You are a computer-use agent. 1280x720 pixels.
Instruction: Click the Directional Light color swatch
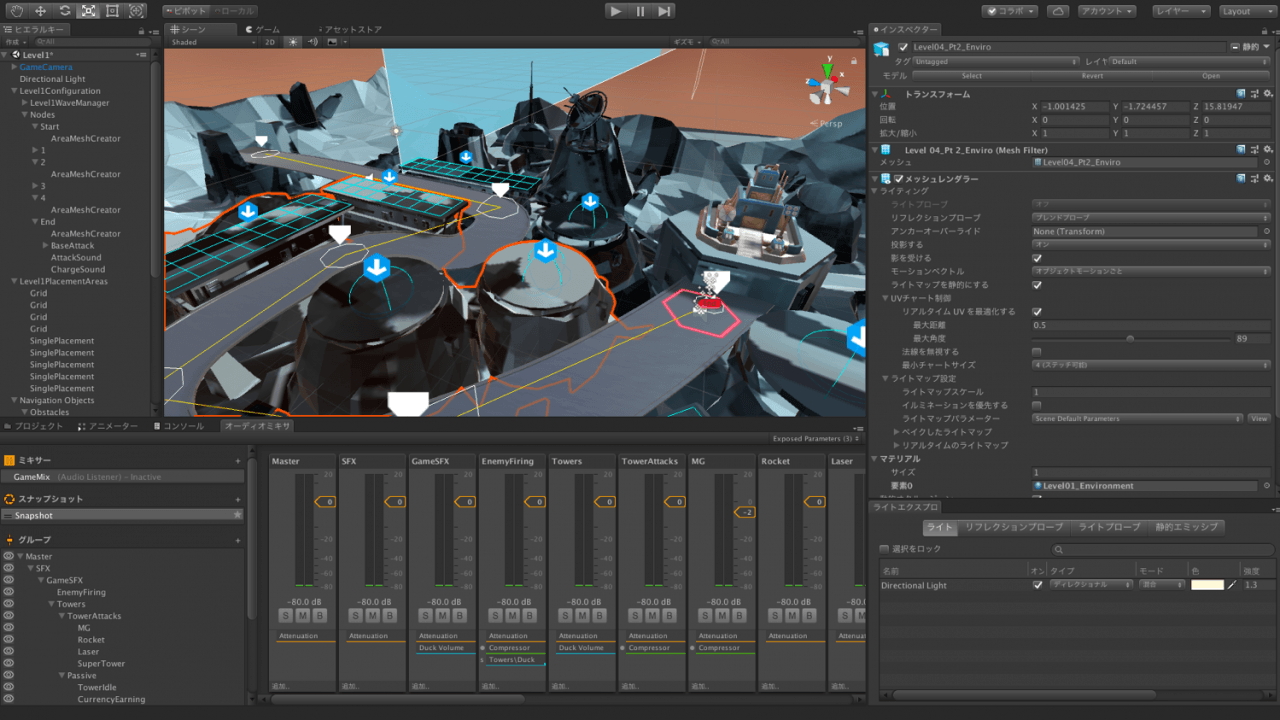pos(1207,585)
